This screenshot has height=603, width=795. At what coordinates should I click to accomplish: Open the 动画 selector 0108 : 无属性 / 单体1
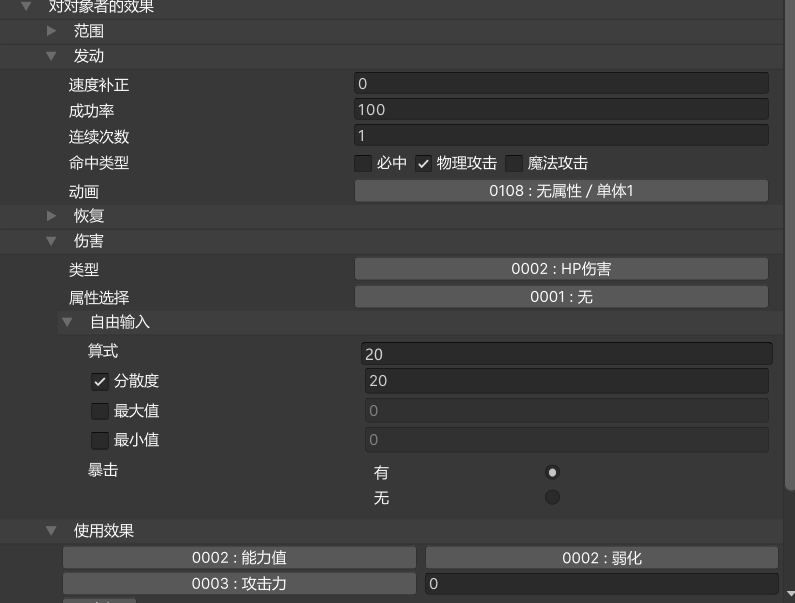(x=561, y=191)
